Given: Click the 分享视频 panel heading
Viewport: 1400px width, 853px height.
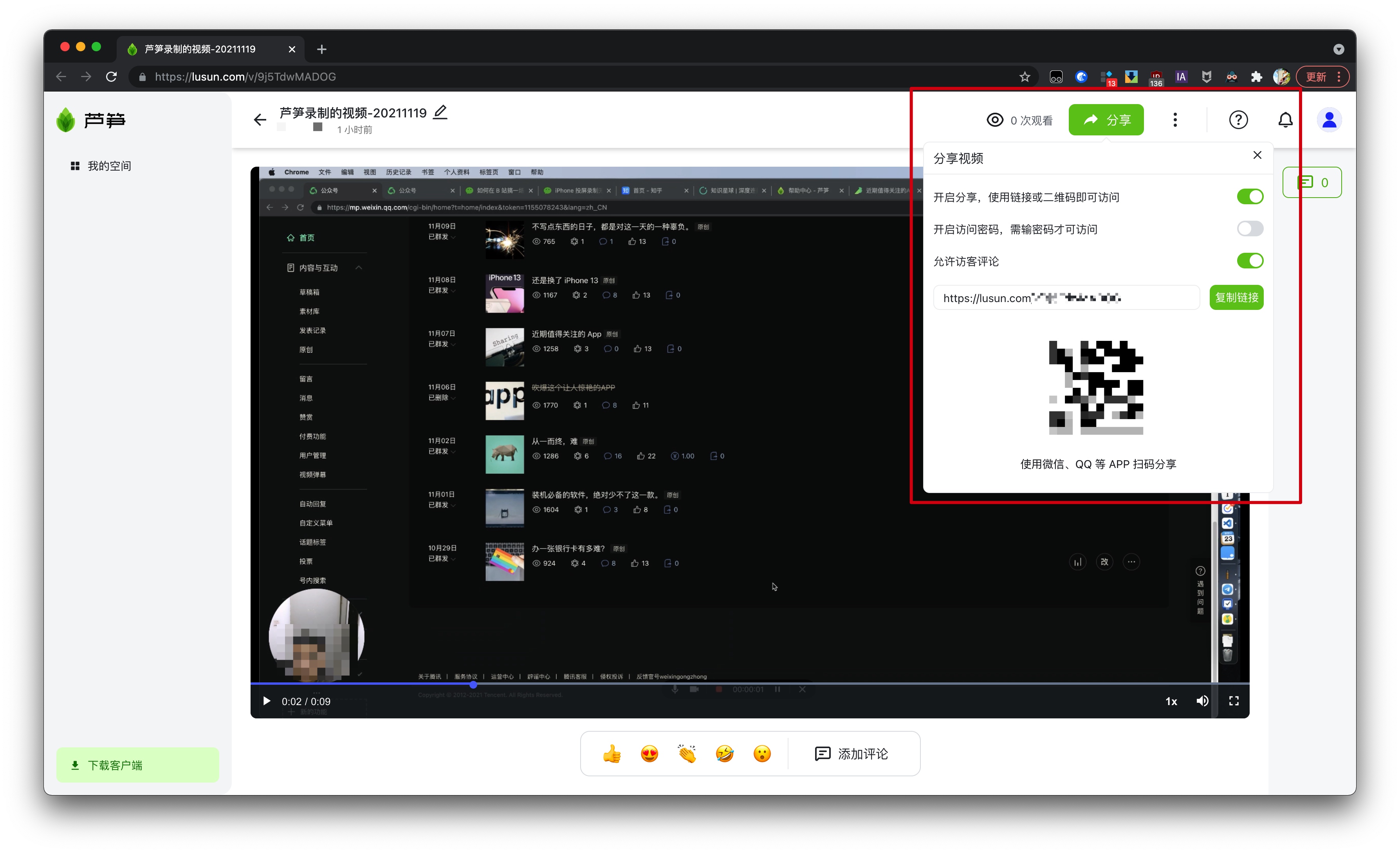Looking at the screenshot, I should click(x=958, y=158).
